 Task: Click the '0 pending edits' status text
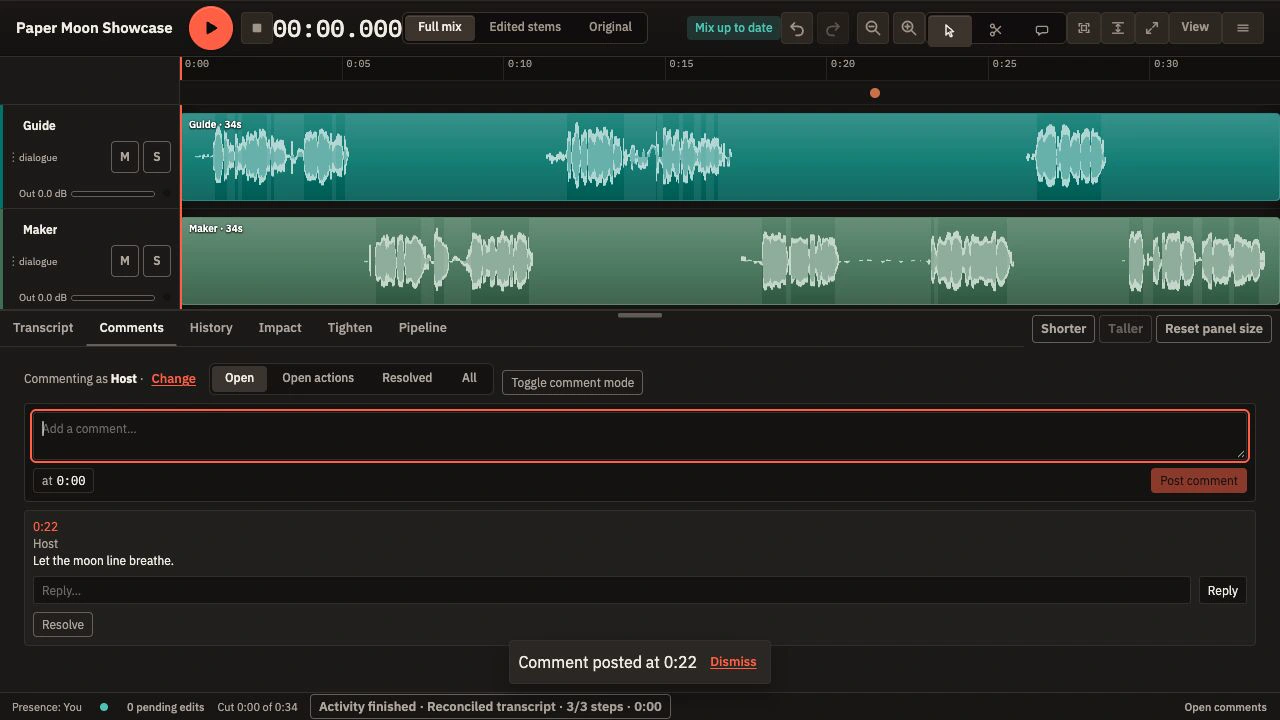165,707
